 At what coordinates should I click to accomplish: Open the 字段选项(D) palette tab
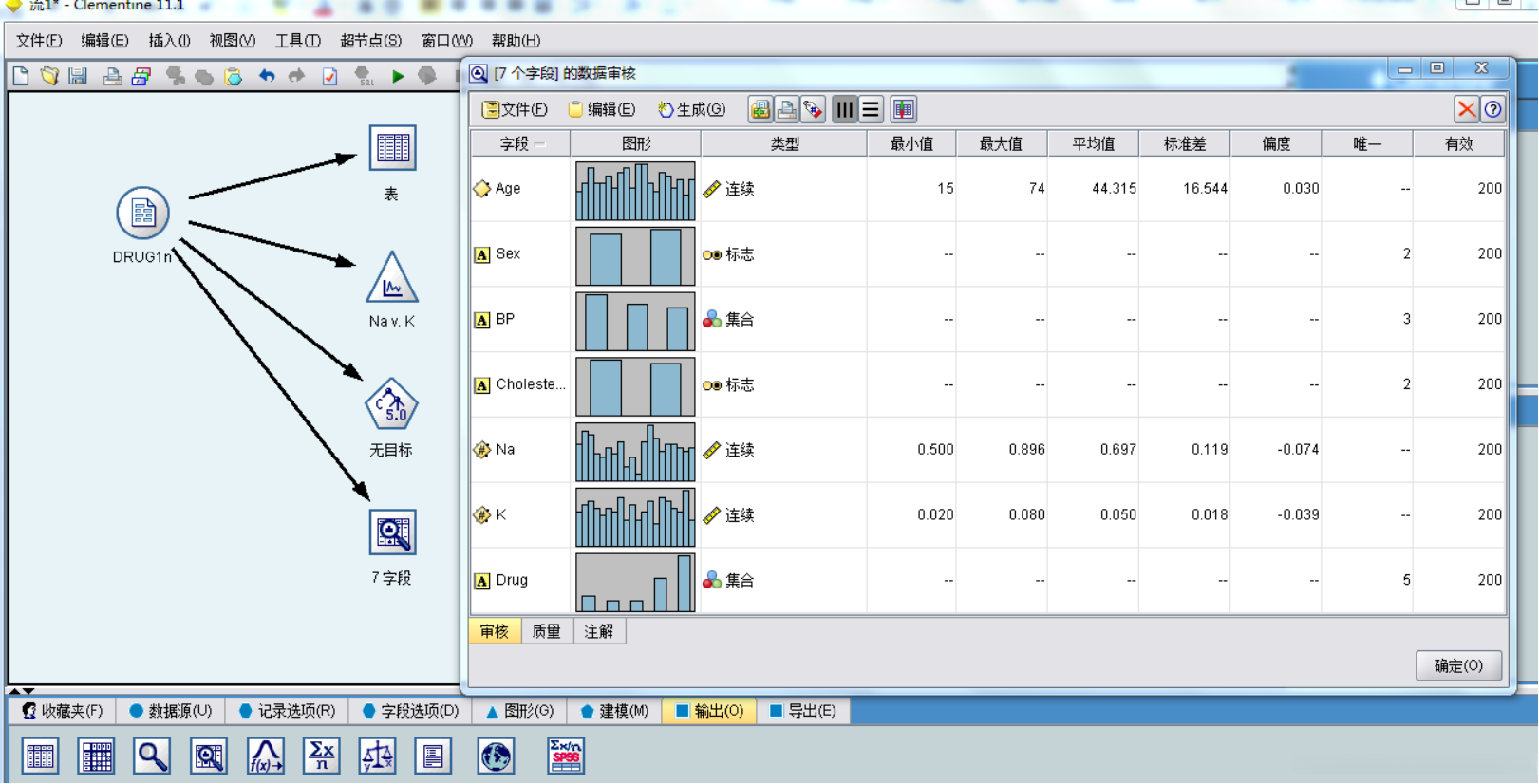(x=410, y=711)
